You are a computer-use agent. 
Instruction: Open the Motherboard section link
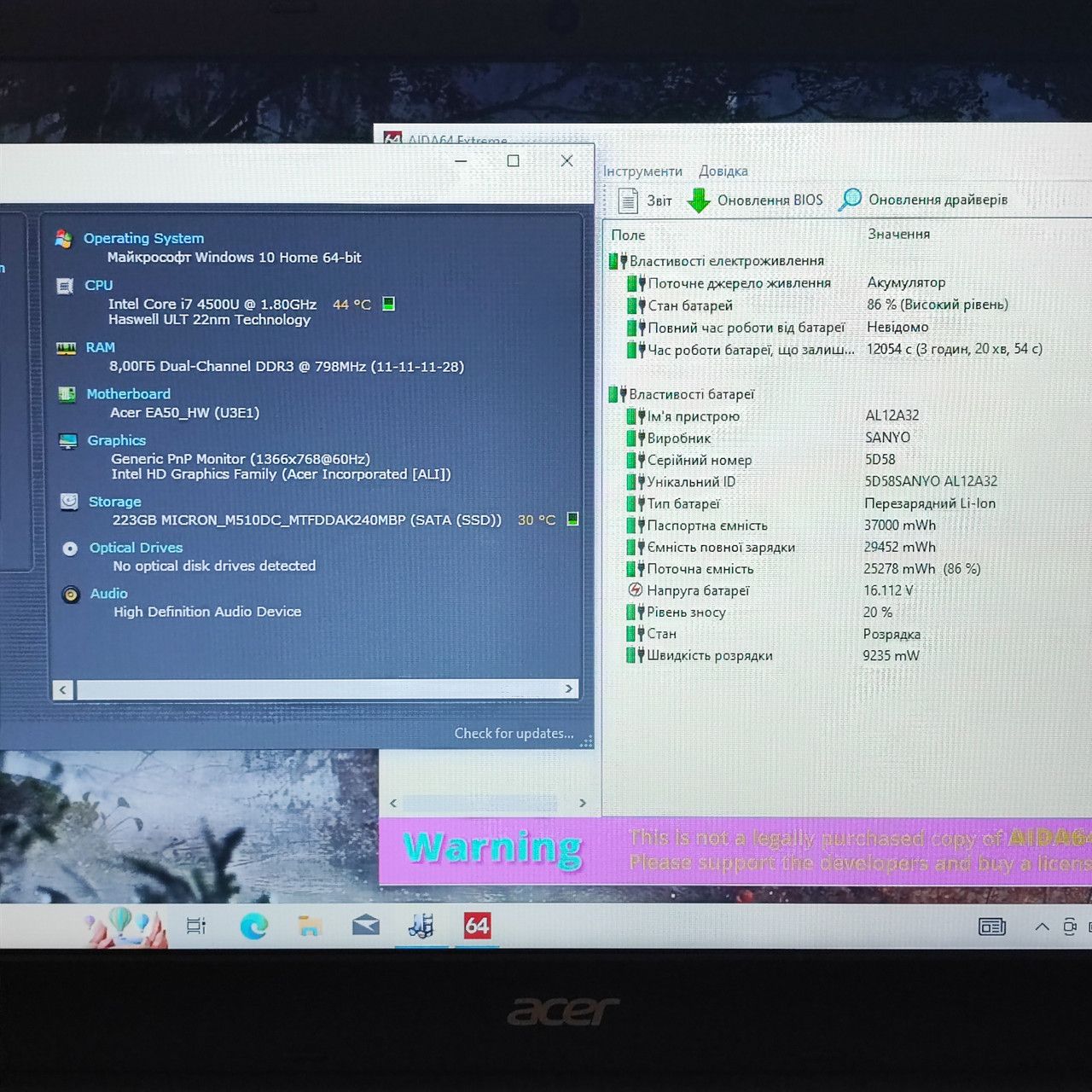click(x=129, y=393)
